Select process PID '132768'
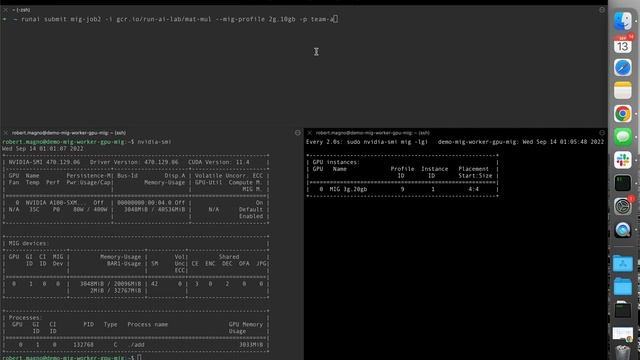Image resolution: width=640 pixels, height=360 pixels. point(83,345)
